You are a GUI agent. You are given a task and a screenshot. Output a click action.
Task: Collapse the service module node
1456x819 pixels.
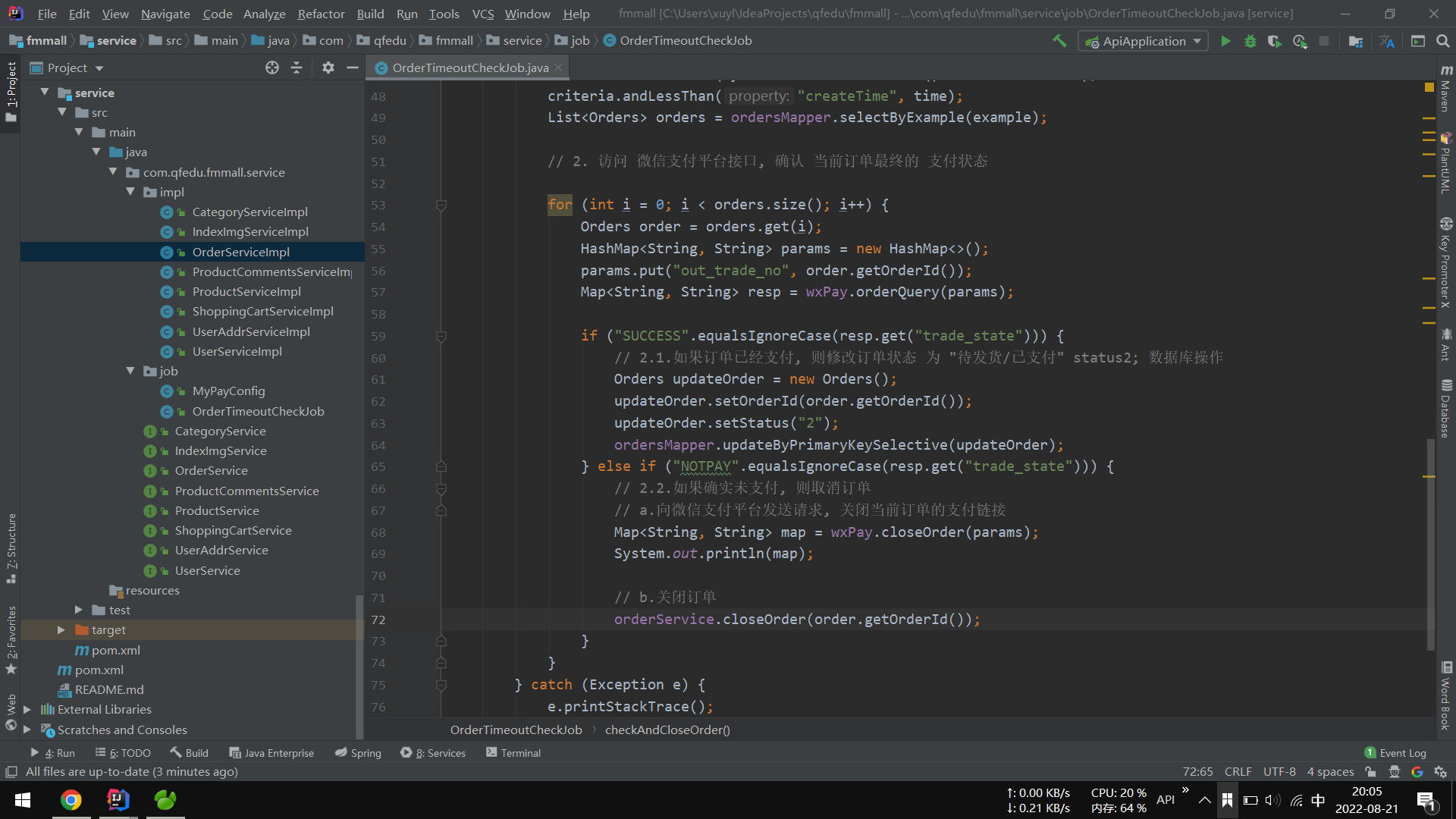pyautogui.click(x=45, y=93)
